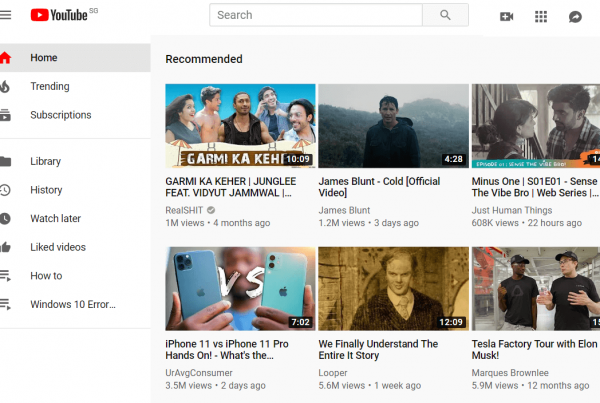Click the 4:28 duration badge
600x403 pixels.
pos(453,159)
